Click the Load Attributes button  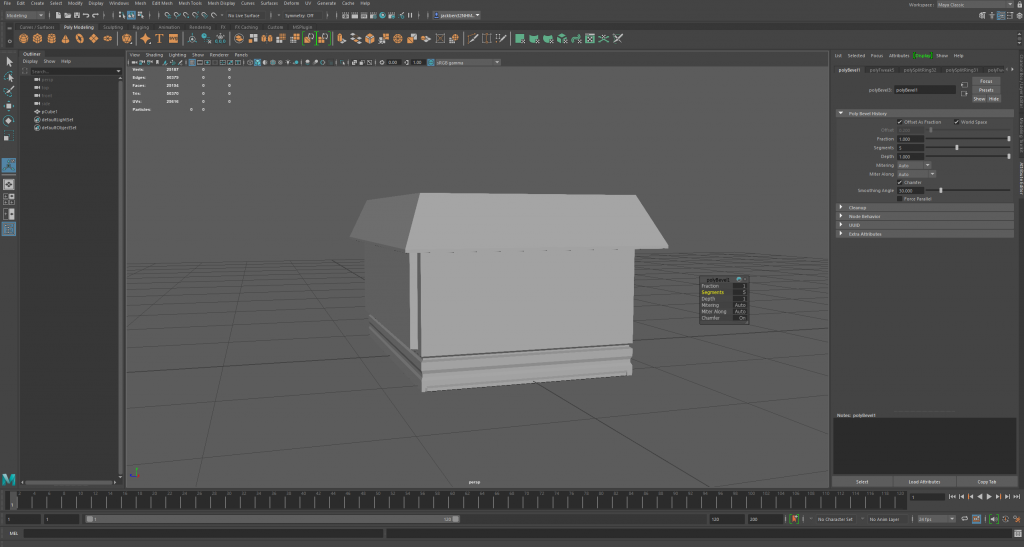pyautogui.click(x=924, y=481)
